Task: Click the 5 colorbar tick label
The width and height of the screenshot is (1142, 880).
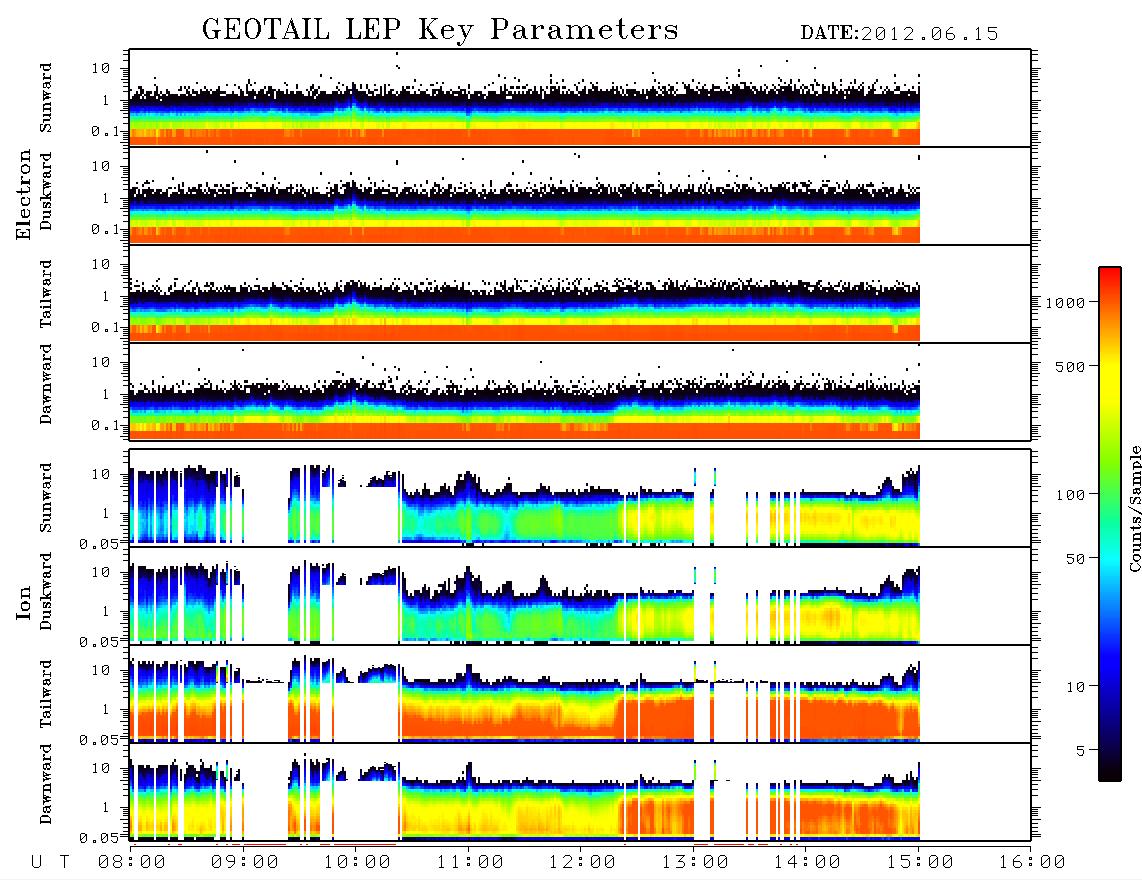Action: 1081,750
